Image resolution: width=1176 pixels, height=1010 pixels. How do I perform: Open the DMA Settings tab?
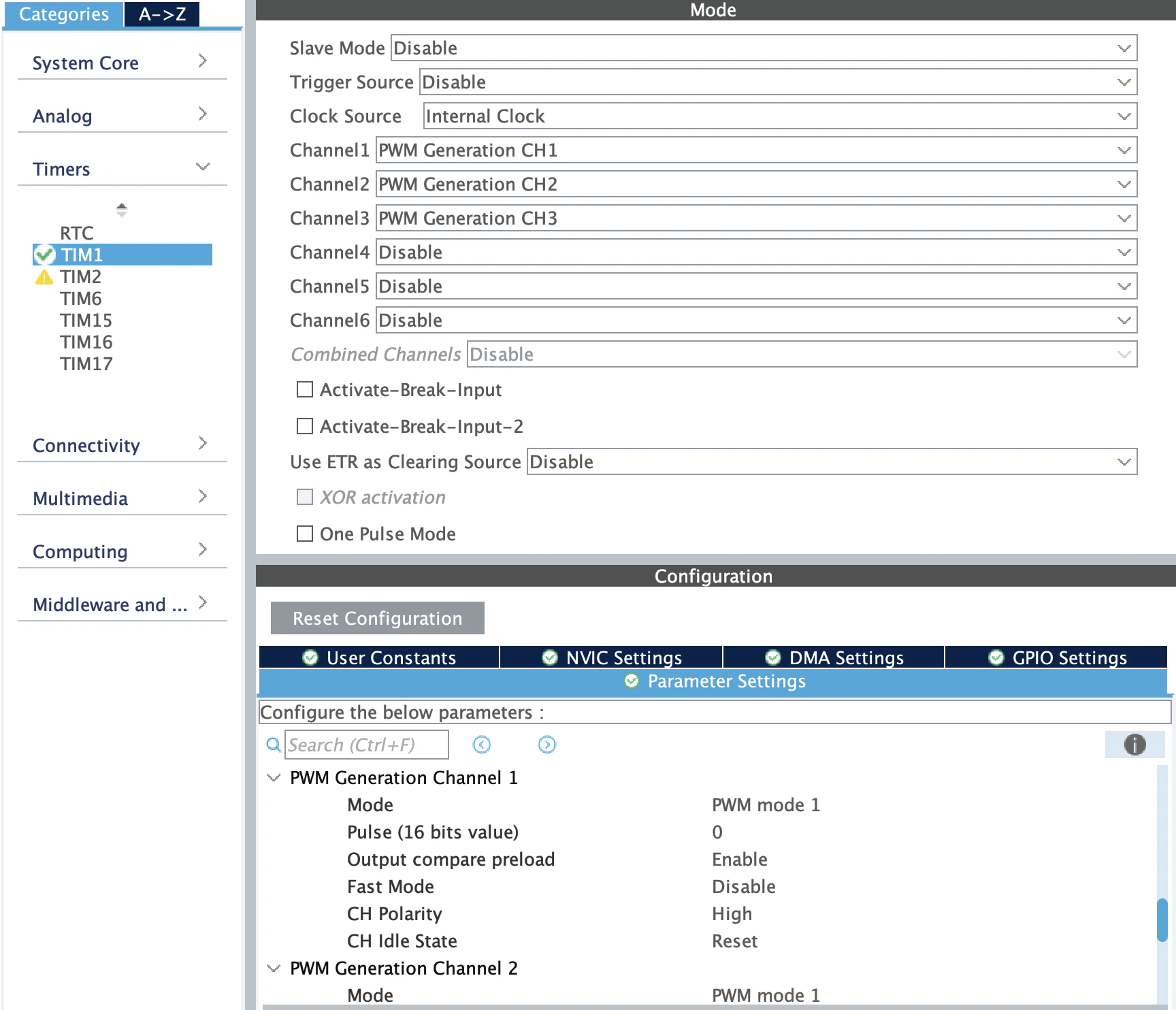coord(834,657)
